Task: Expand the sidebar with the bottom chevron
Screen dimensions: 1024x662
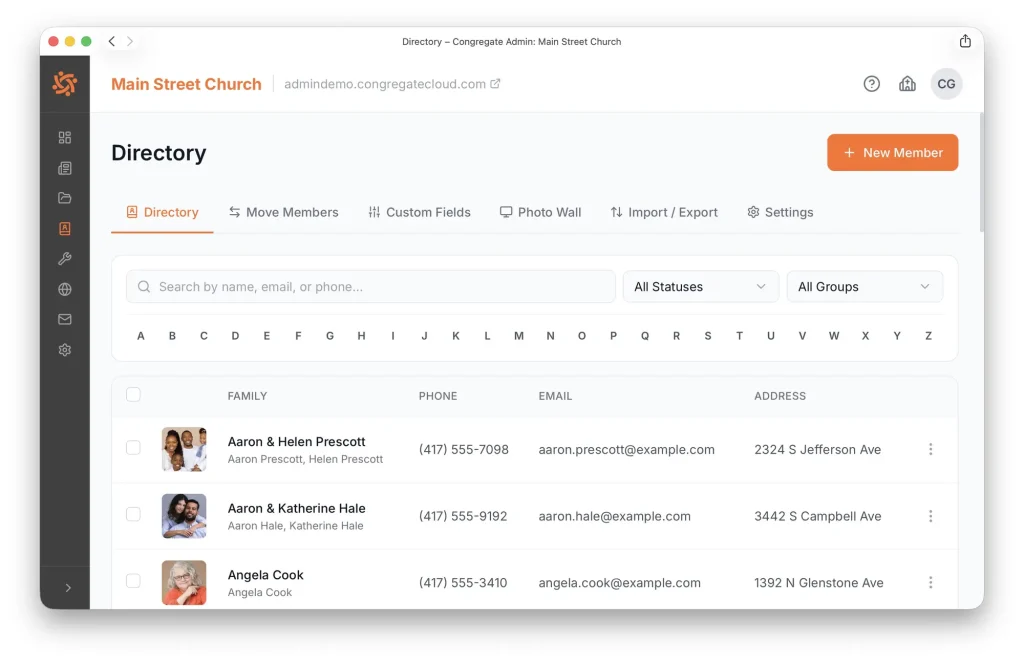Action: point(68,588)
